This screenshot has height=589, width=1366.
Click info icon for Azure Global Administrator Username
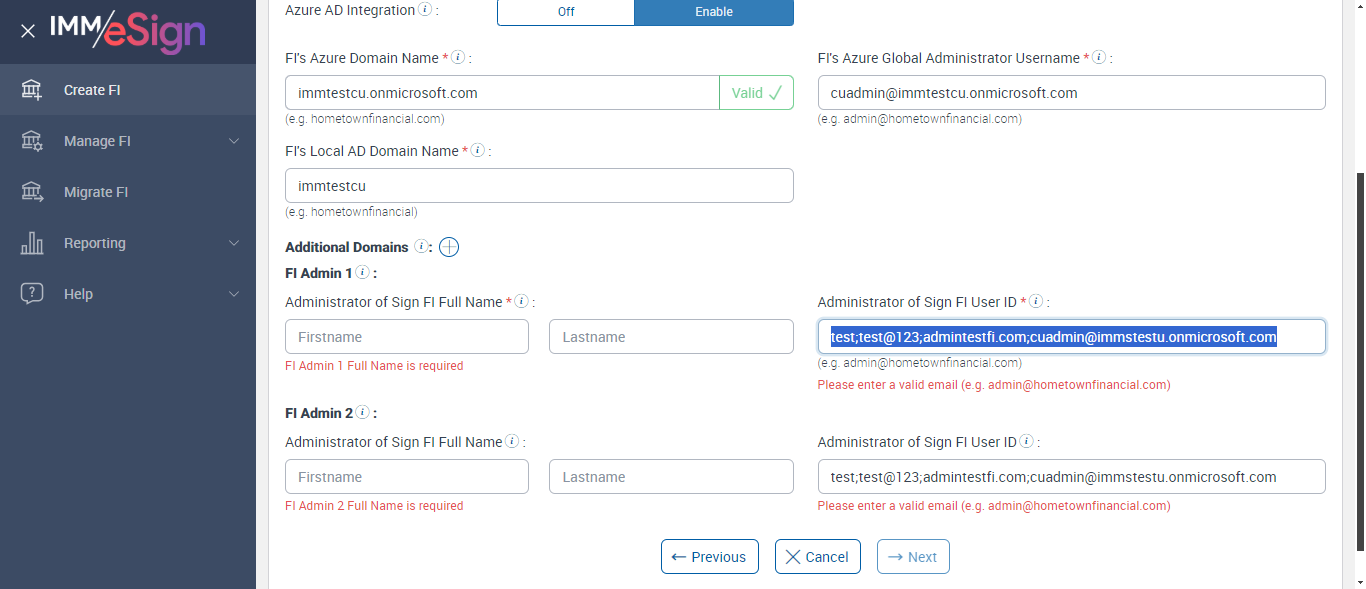coord(1099,58)
